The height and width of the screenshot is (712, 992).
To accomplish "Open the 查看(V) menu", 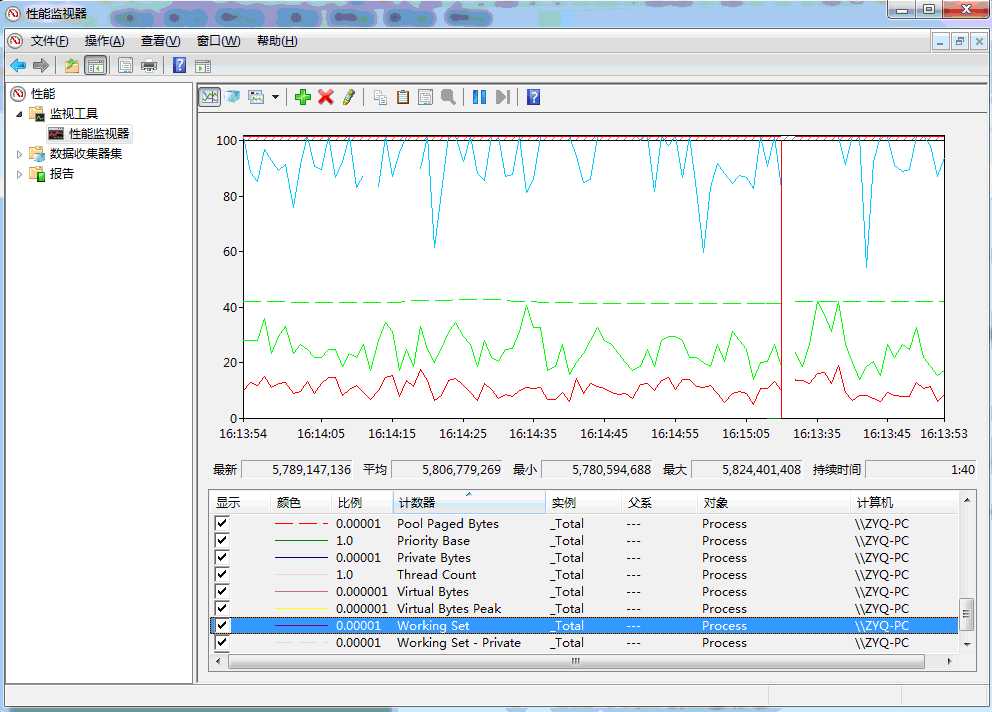I will pyautogui.click(x=160, y=41).
